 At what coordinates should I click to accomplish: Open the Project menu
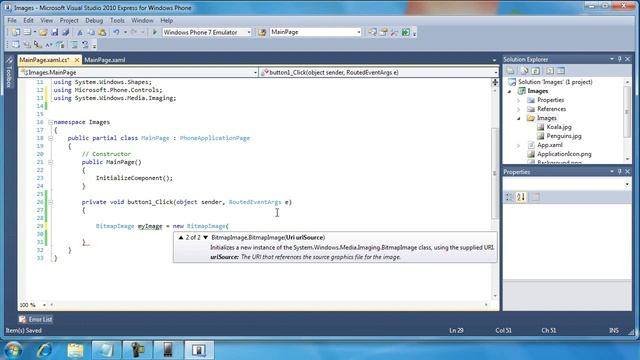click(69, 20)
